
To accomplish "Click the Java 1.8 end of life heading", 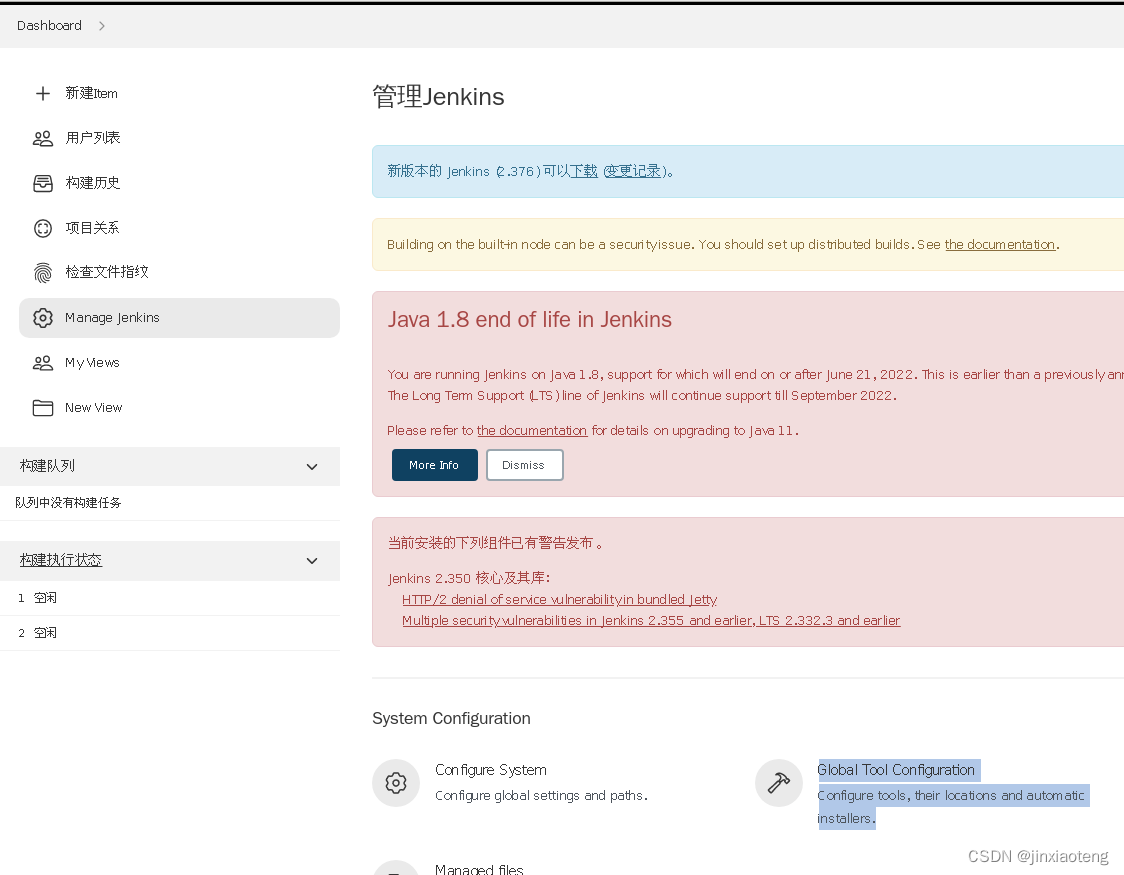I will (x=530, y=320).
